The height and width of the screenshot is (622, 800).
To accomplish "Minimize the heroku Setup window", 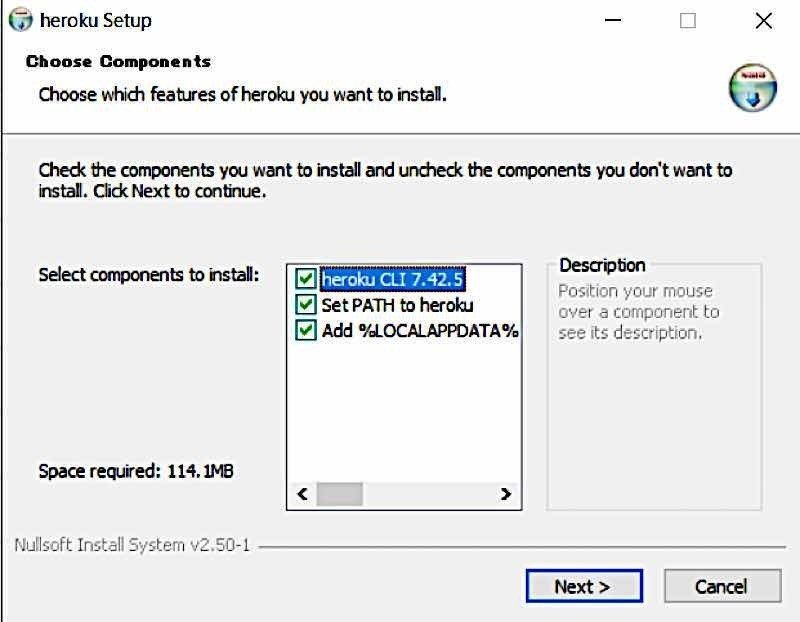I will [x=611, y=20].
